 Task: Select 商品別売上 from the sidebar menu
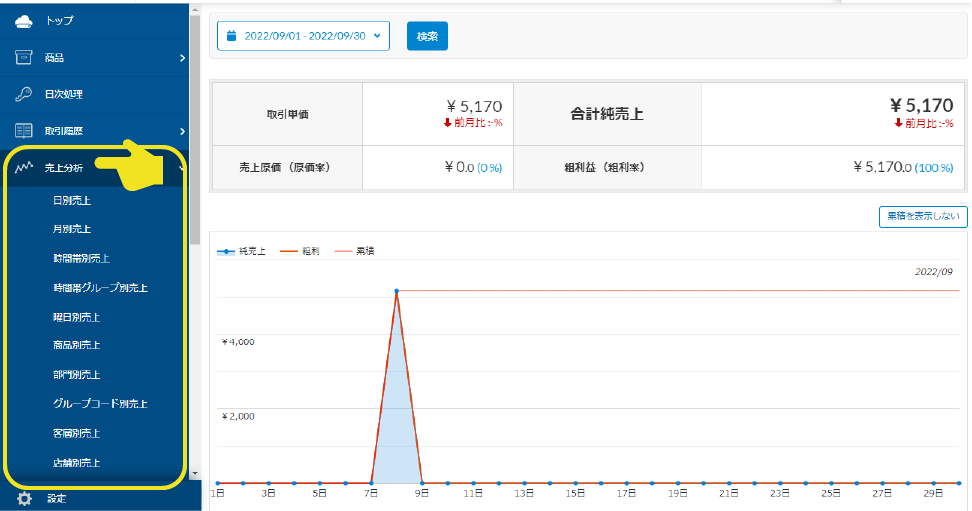[x=77, y=345]
